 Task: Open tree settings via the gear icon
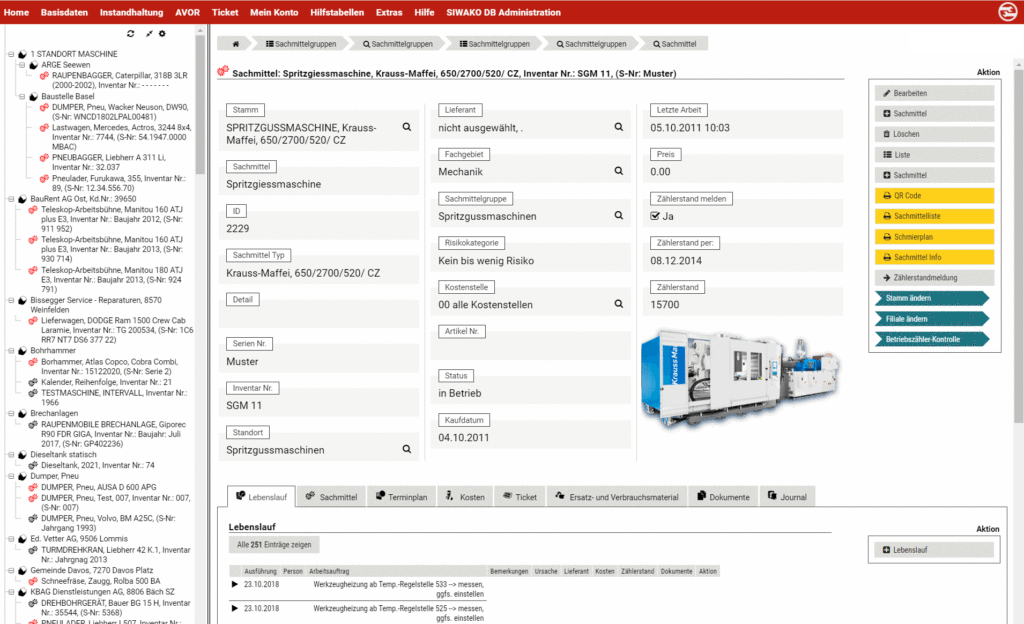[162, 34]
